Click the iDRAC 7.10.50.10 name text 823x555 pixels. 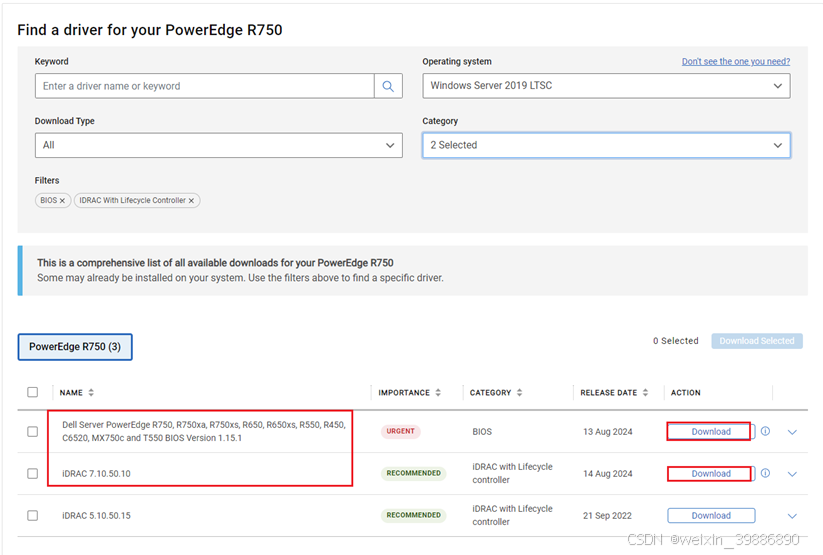(x=96, y=474)
